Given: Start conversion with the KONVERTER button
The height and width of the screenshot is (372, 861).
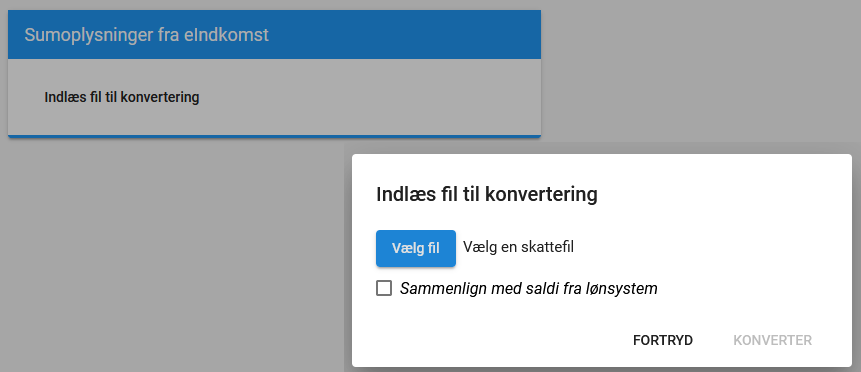Looking at the screenshot, I should (773, 340).
